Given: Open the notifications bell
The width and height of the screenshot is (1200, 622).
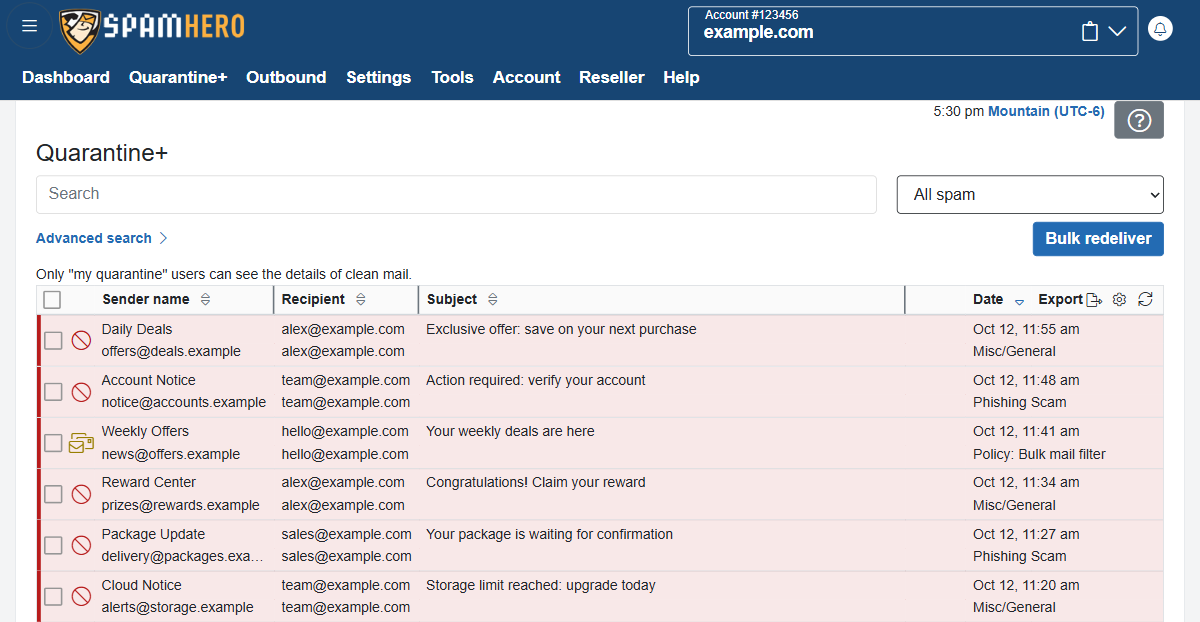Looking at the screenshot, I should [1160, 29].
